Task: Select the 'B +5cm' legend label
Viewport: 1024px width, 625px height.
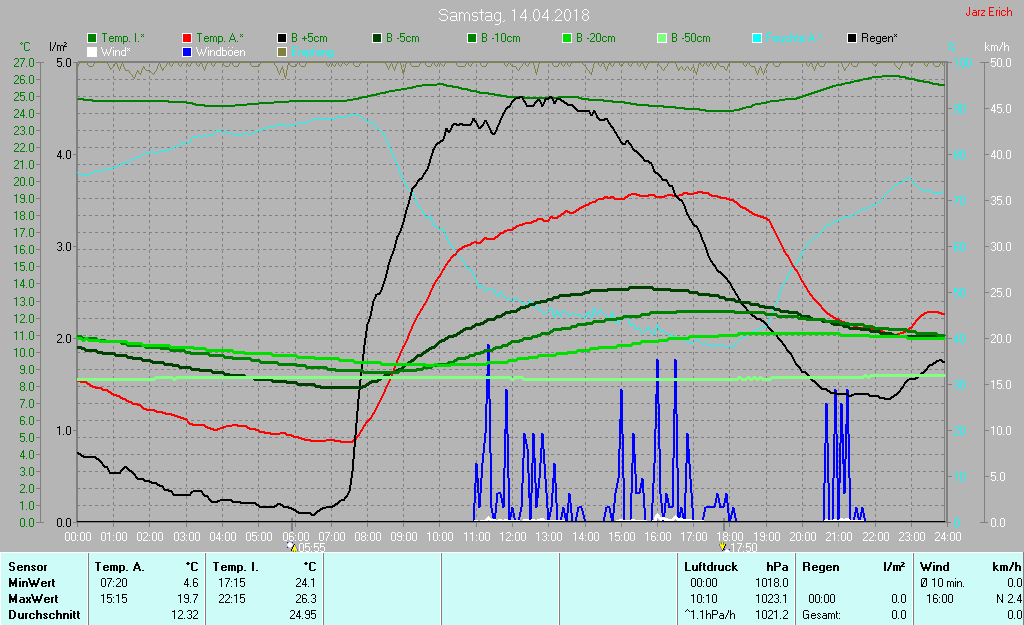Action: (x=310, y=38)
